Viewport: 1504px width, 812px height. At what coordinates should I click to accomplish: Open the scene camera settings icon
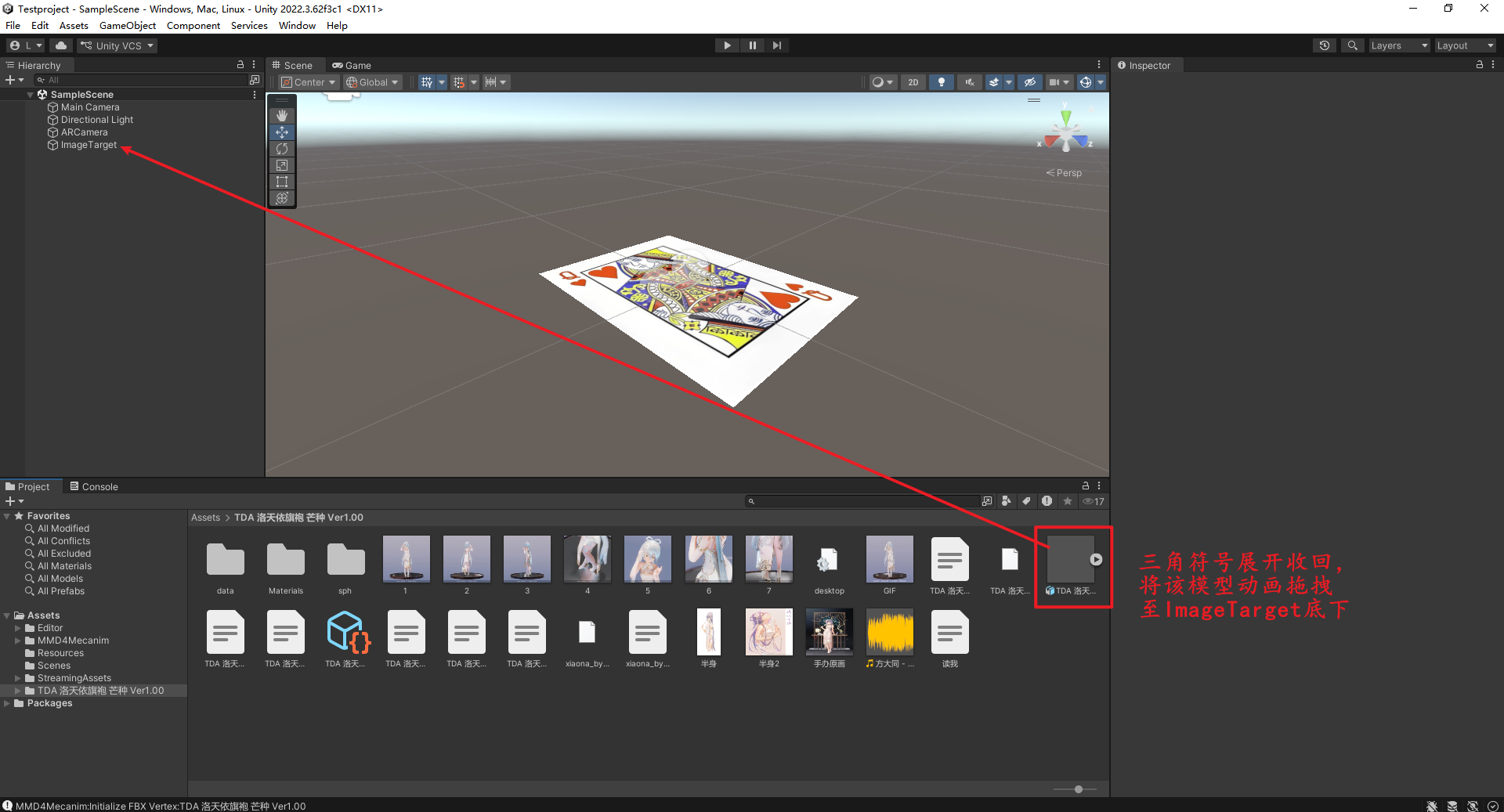(x=1059, y=82)
